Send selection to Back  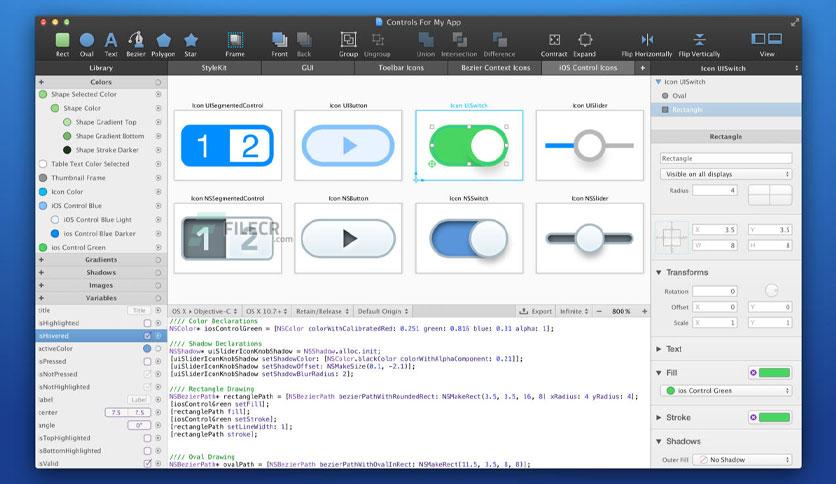[304, 44]
